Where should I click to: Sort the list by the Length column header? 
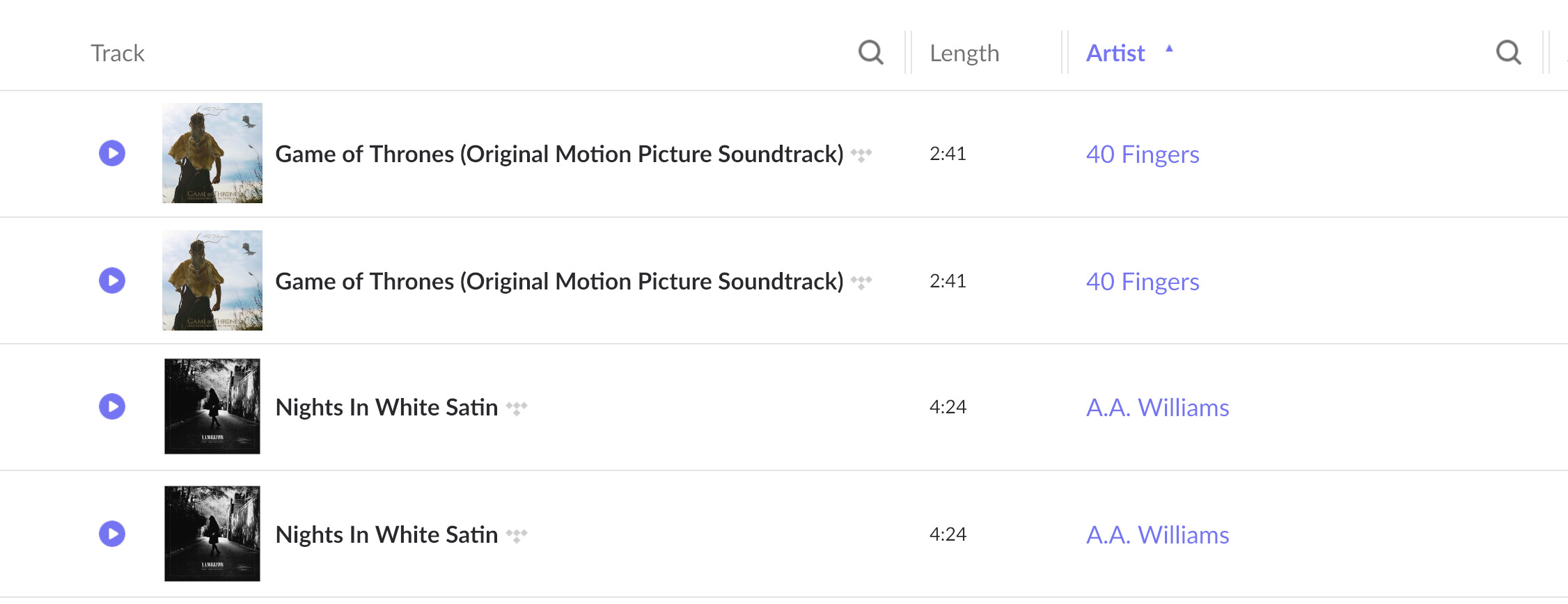[x=964, y=53]
